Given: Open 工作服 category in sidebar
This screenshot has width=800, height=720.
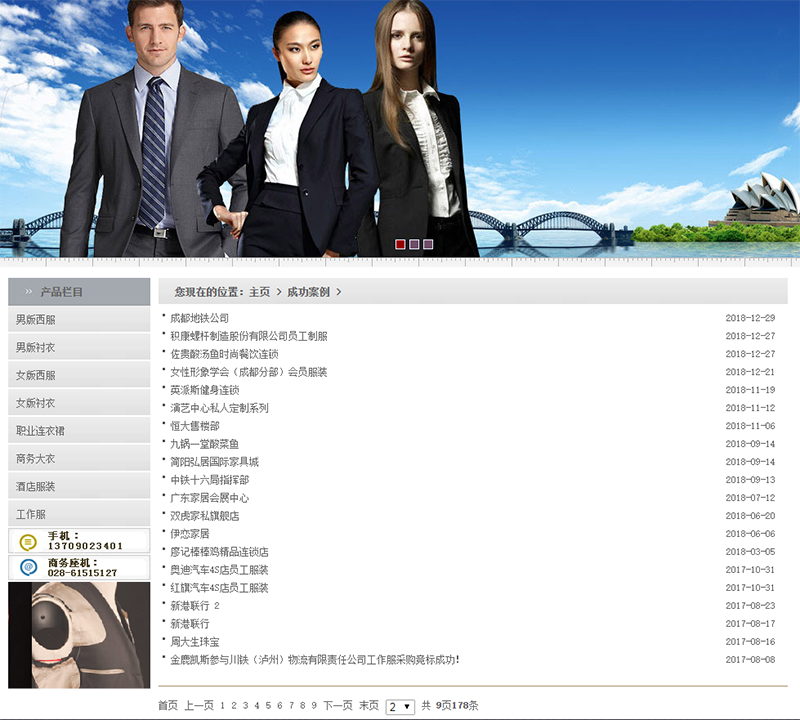Looking at the screenshot, I should pos(31,514).
